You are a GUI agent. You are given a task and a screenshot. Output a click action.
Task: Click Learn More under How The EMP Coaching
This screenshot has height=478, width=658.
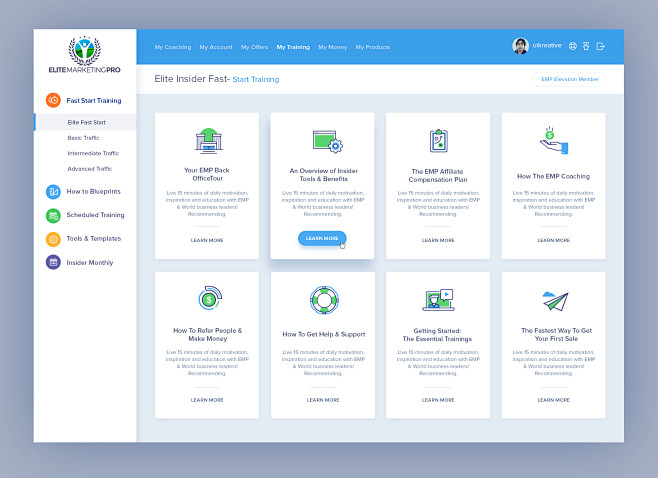554,240
